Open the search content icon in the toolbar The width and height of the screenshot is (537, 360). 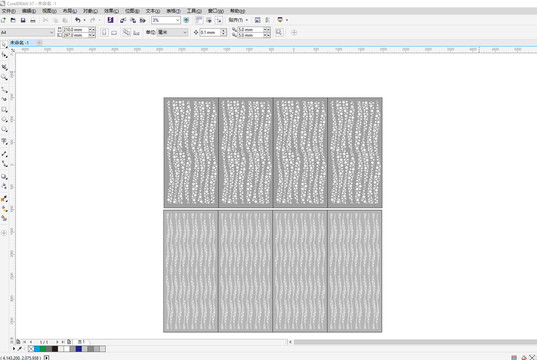click(x=110, y=20)
